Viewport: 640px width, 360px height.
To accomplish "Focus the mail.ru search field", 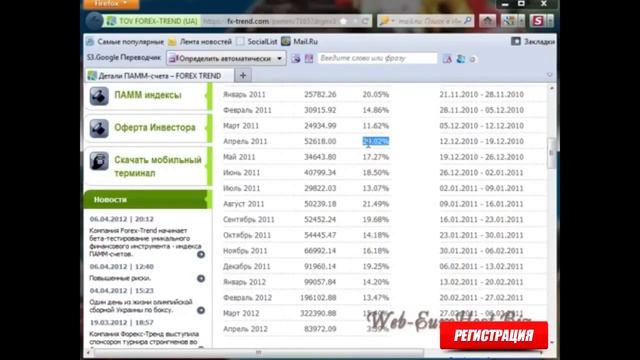I will click(x=430, y=21).
